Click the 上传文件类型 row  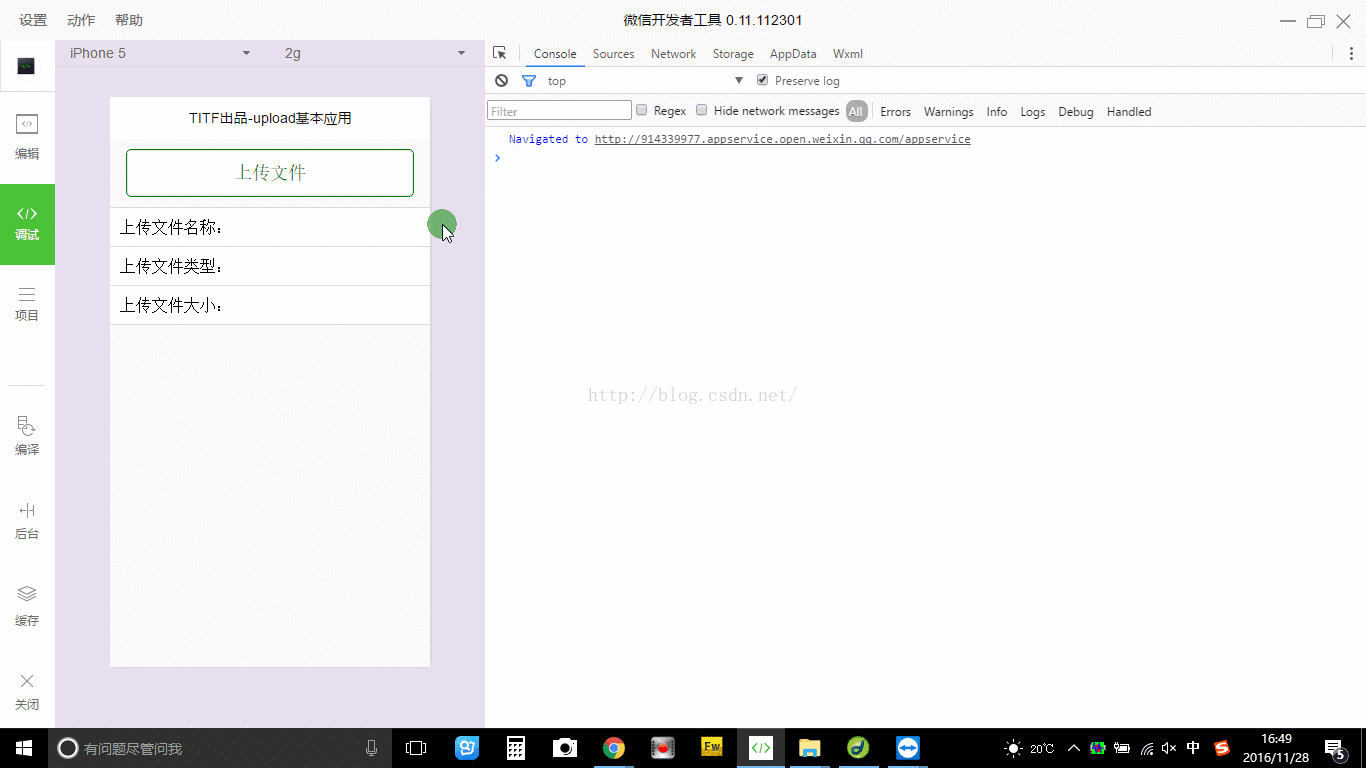(x=270, y=267)
